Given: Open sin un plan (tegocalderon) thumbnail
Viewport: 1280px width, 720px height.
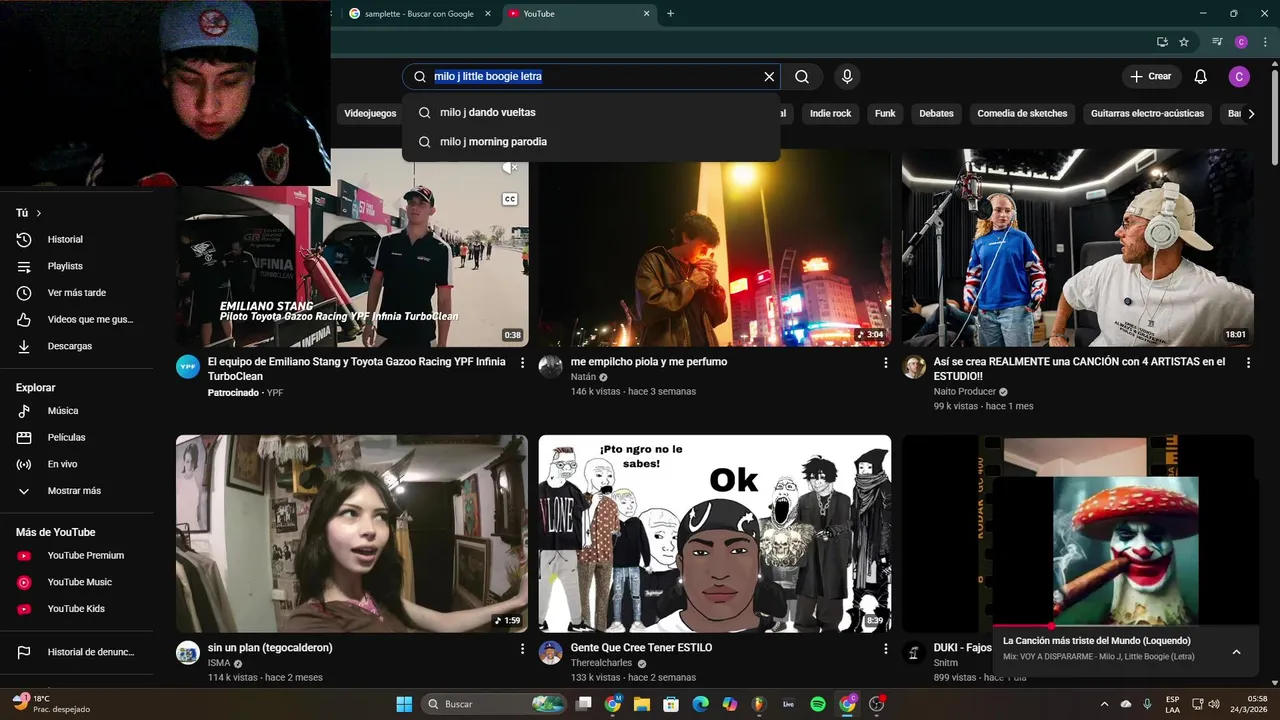Looking at the screenshot, I should click(x=352, y=533).
